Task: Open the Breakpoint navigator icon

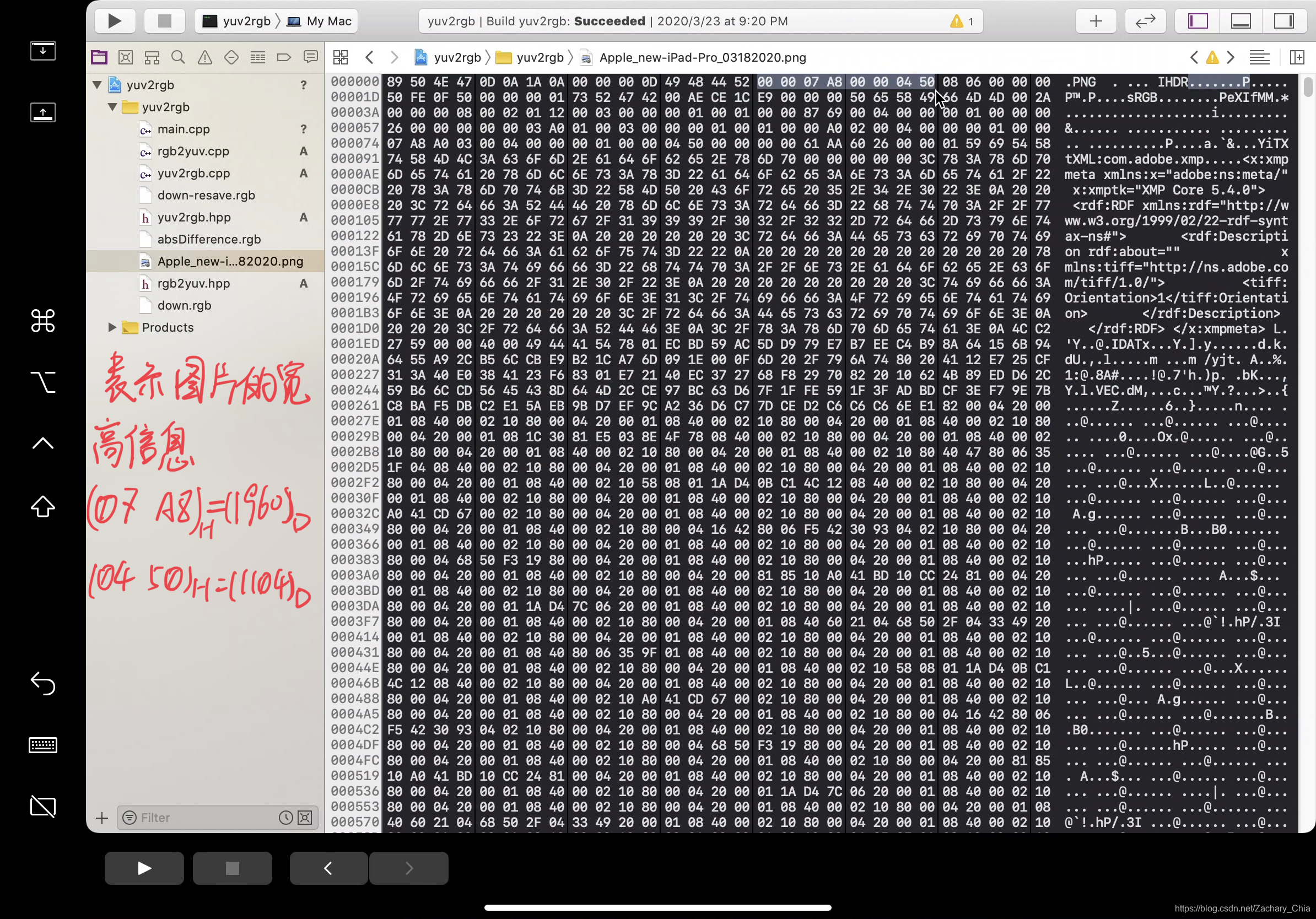Action: (x=284, y=57)
